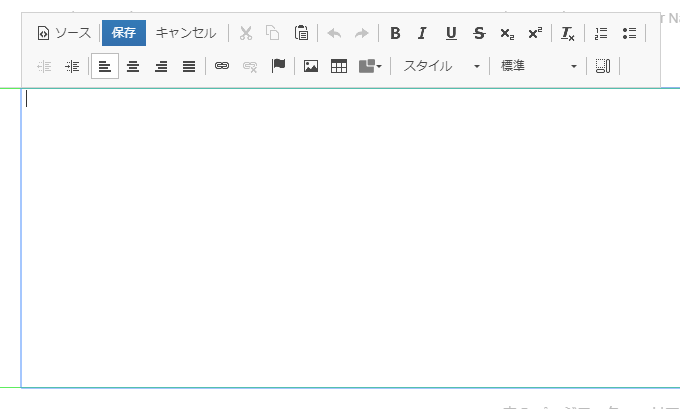Toggle bold formatting

pyautogui.click(x=395, y=33)
